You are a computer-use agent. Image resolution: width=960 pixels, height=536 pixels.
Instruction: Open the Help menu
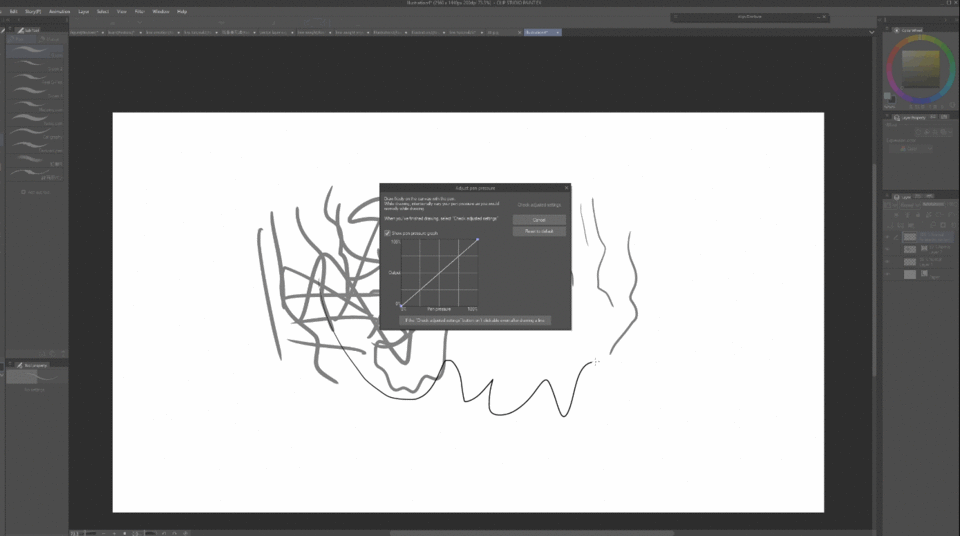point(182,12)
